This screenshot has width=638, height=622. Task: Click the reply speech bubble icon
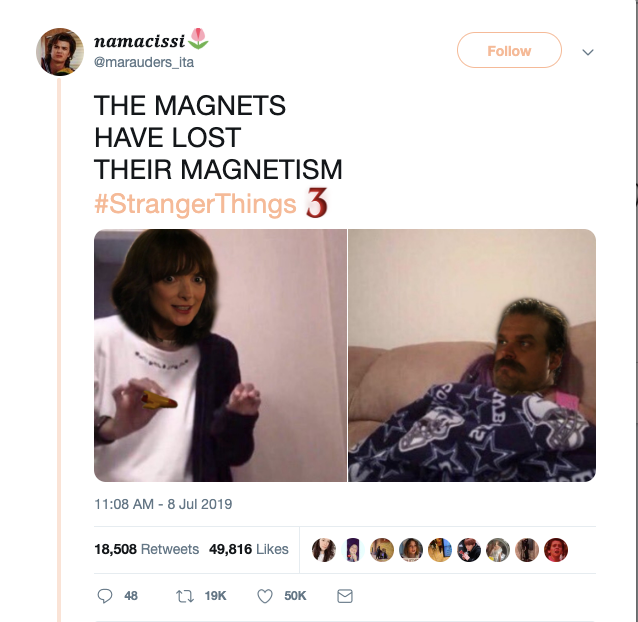[x=105, y=596]
